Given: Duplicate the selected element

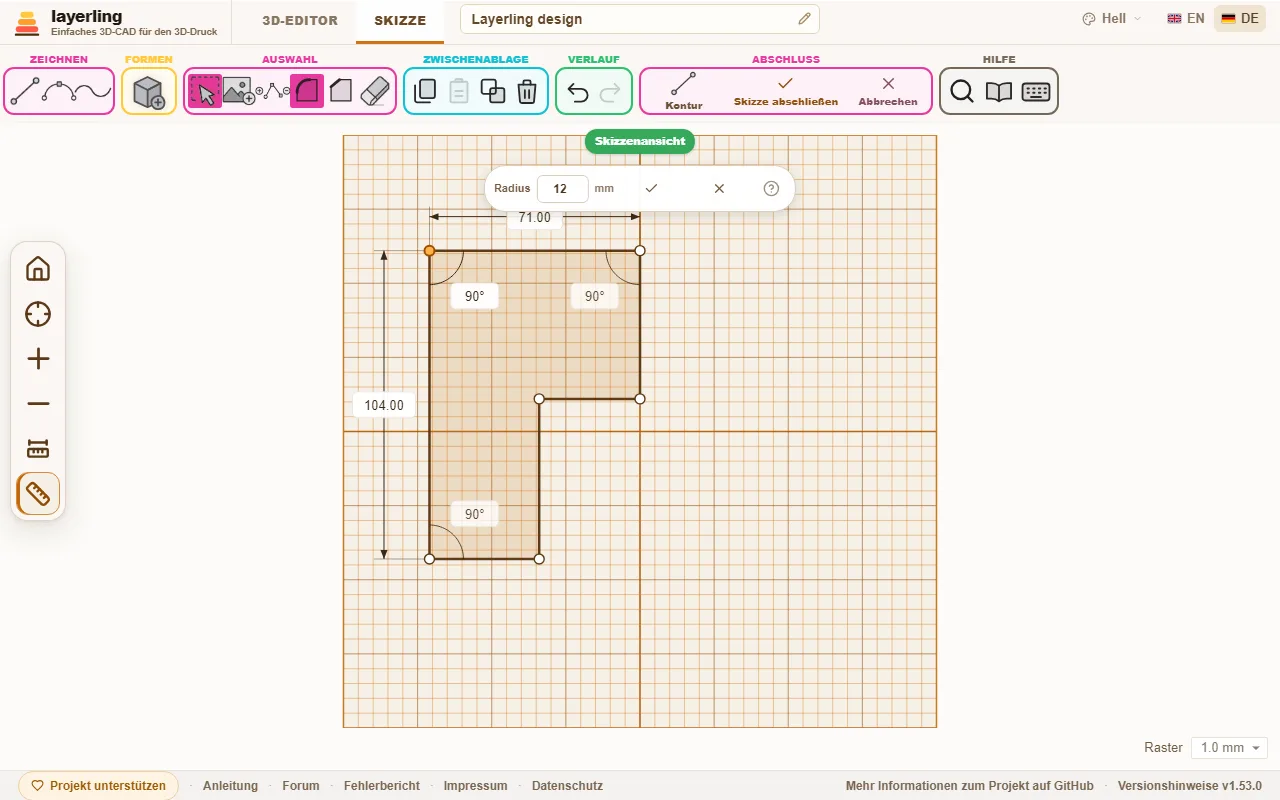Looking at the screenshot, I should (x=493, y=92).
